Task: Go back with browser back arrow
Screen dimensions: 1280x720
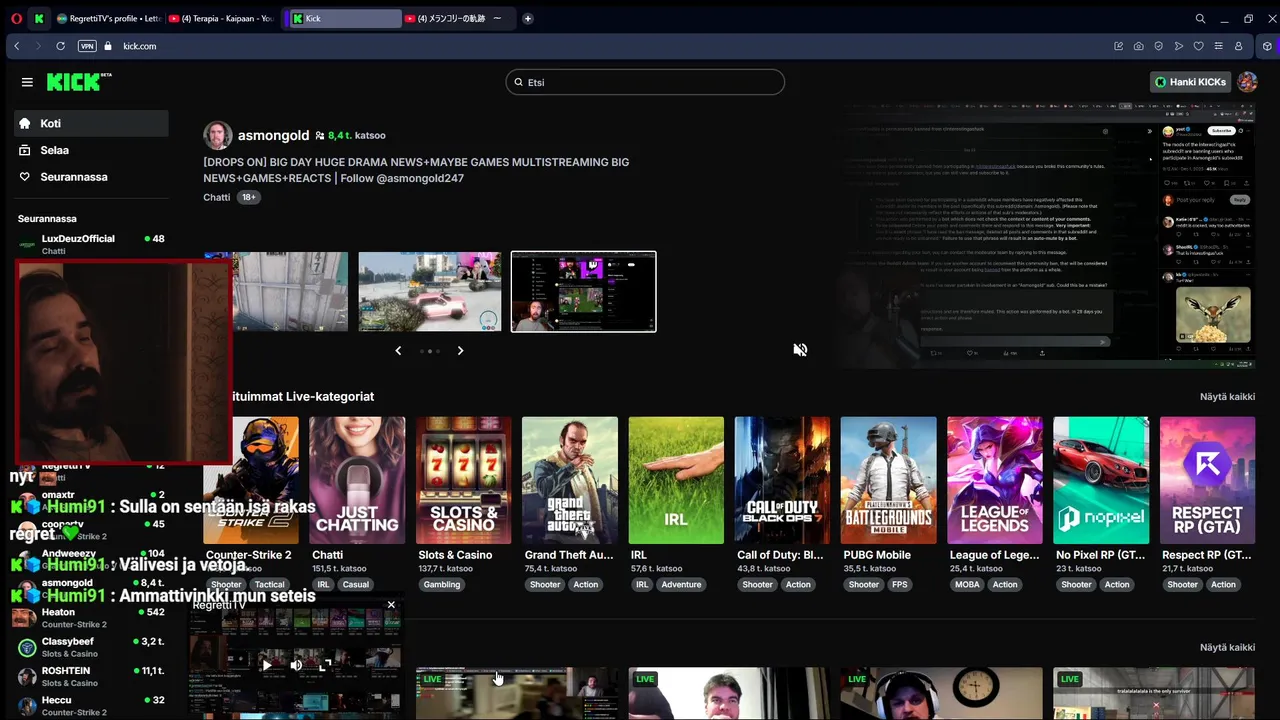Action: coord(17,46)
